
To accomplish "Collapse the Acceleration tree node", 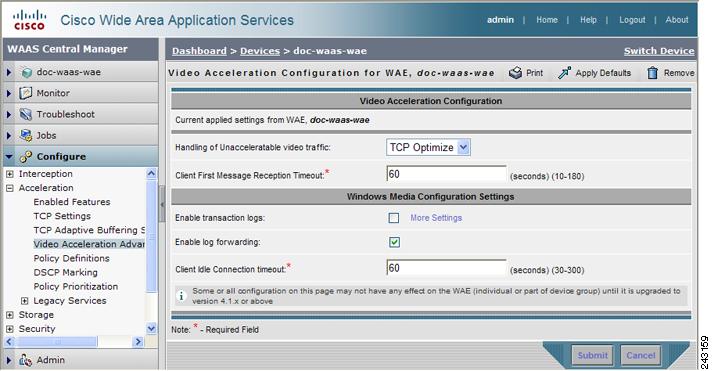I will 10,188.
